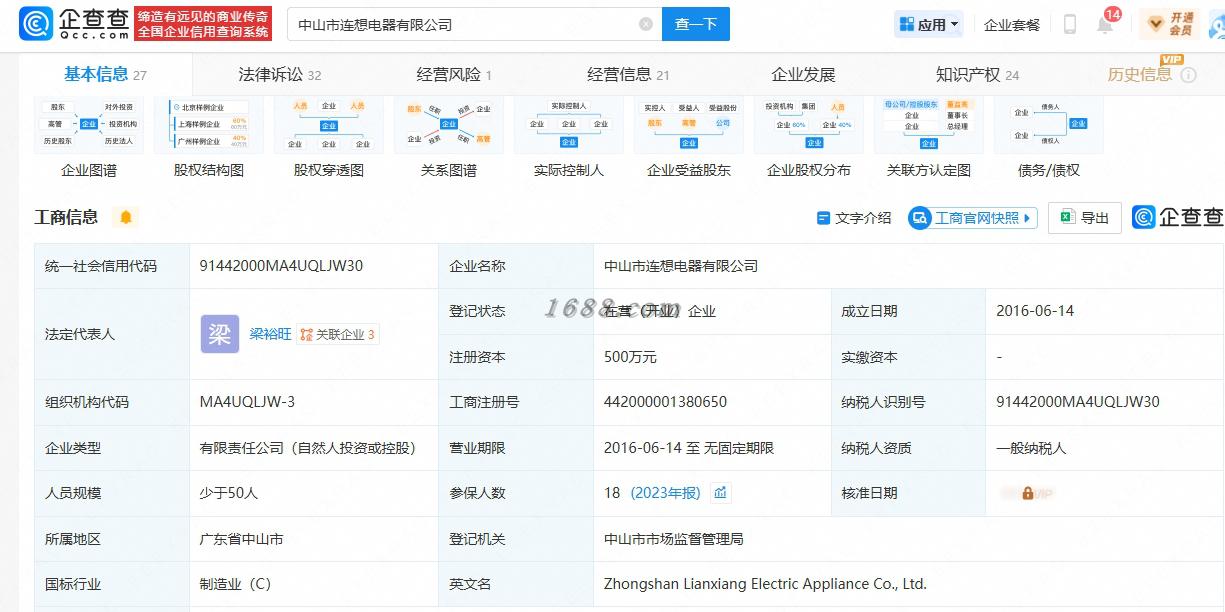The image size is (1225, 612).
Task: Open legal representative 梁裕旺 link
Action: (x=270, y=334)
